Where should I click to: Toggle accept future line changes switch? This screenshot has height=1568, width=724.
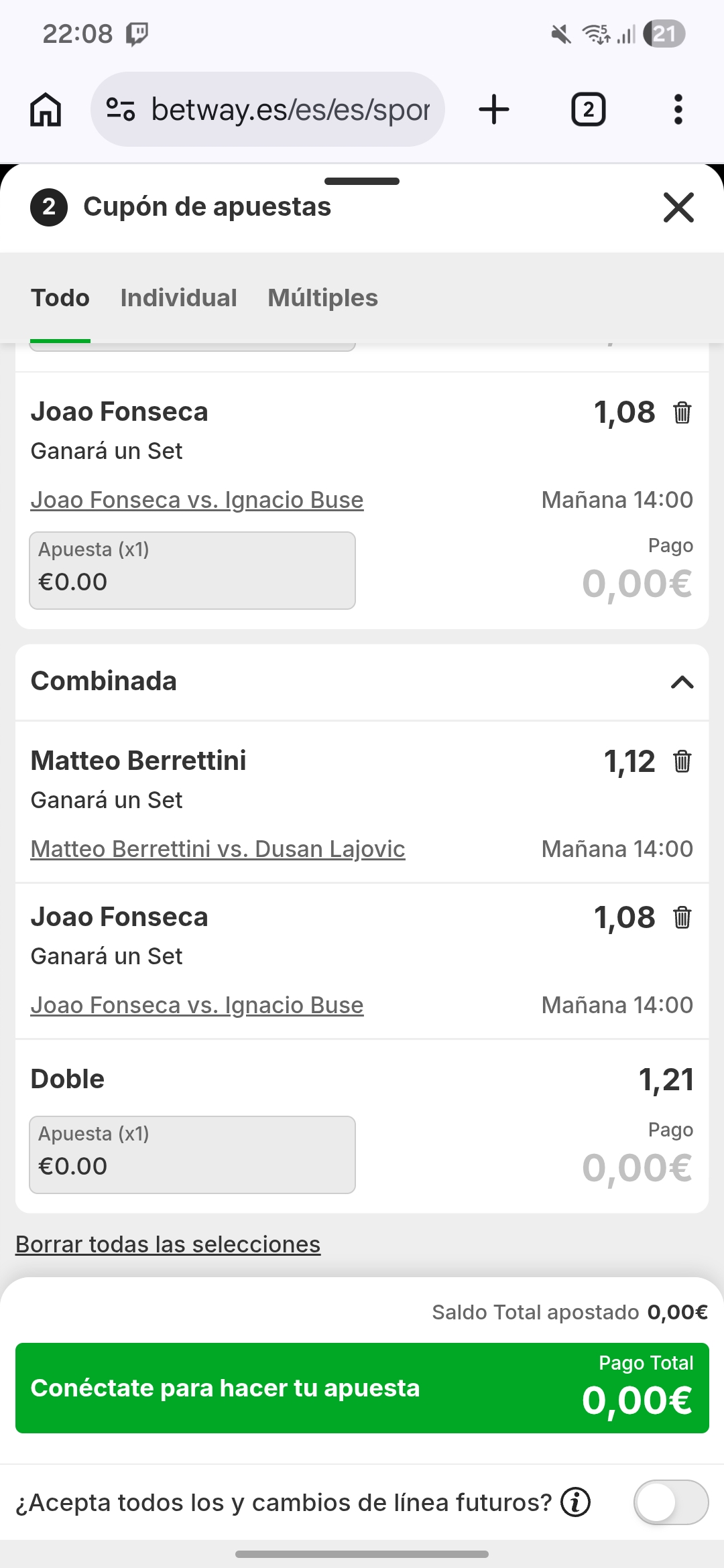[670, 1502]
